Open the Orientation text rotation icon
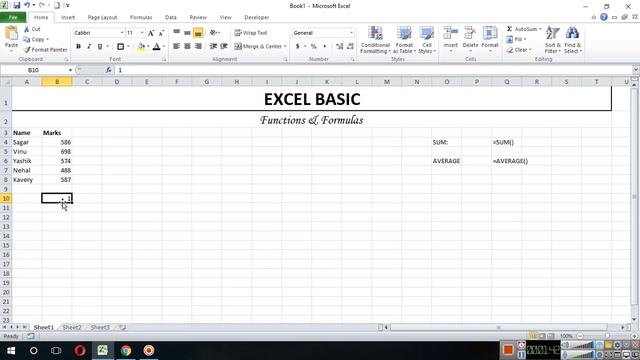Image resolution: width=640 pixels, height=360 pixels. (213, 33)
